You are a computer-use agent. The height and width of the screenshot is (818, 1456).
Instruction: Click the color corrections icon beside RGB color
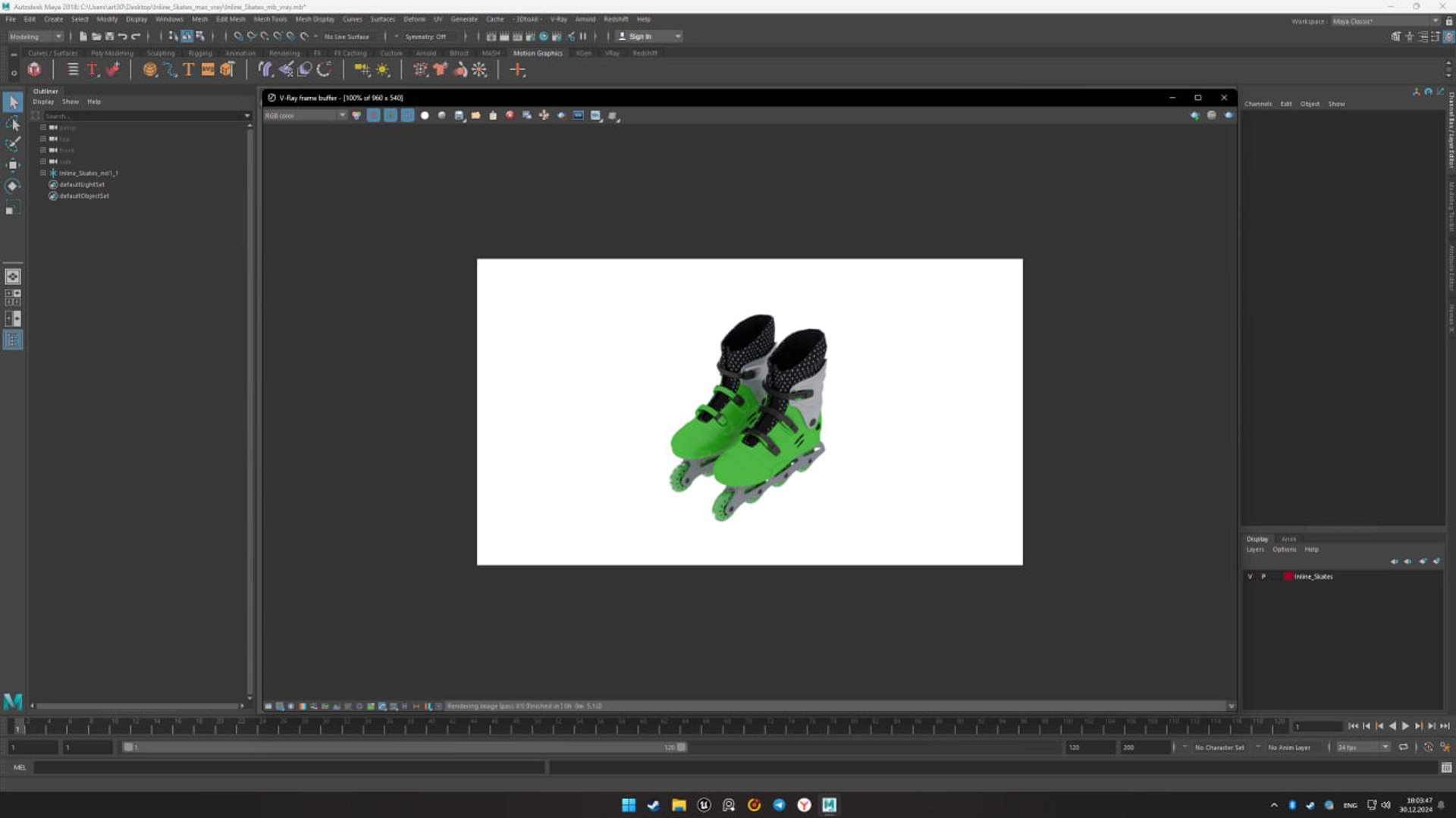click(x=356, y=116)
